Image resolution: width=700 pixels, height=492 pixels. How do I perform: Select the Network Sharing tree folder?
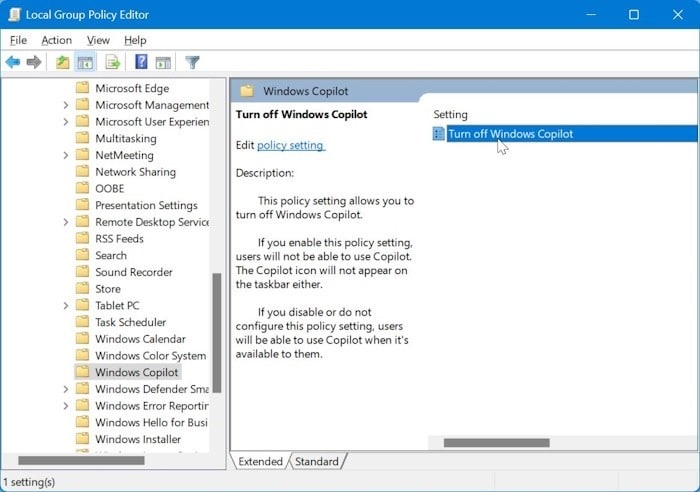(x=136, y=172)
